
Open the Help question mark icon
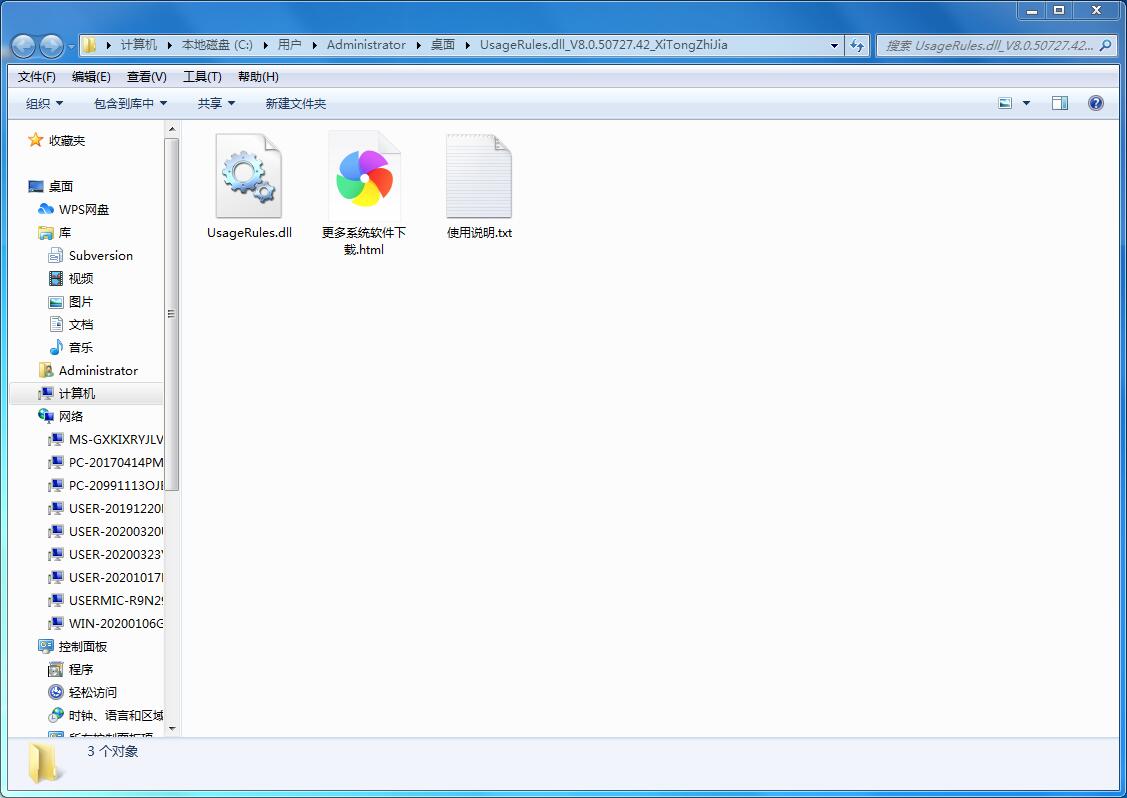(1095, 103)
